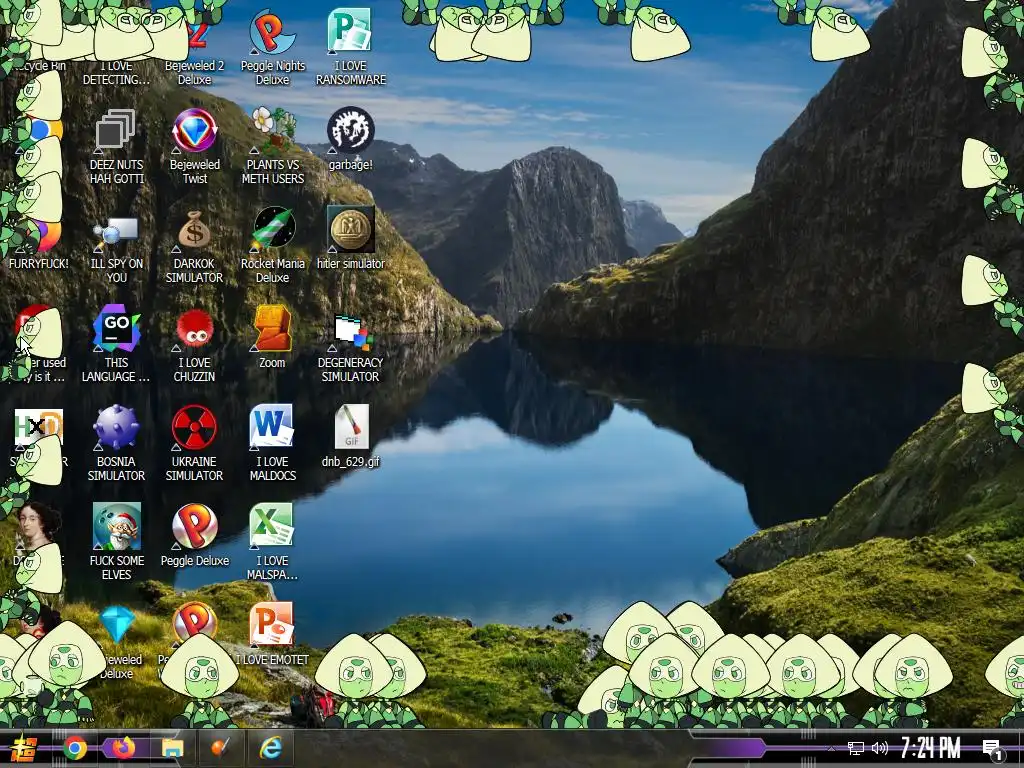
Task: Open the HxD hex editor desktop icon
Action: pos(39,428)
